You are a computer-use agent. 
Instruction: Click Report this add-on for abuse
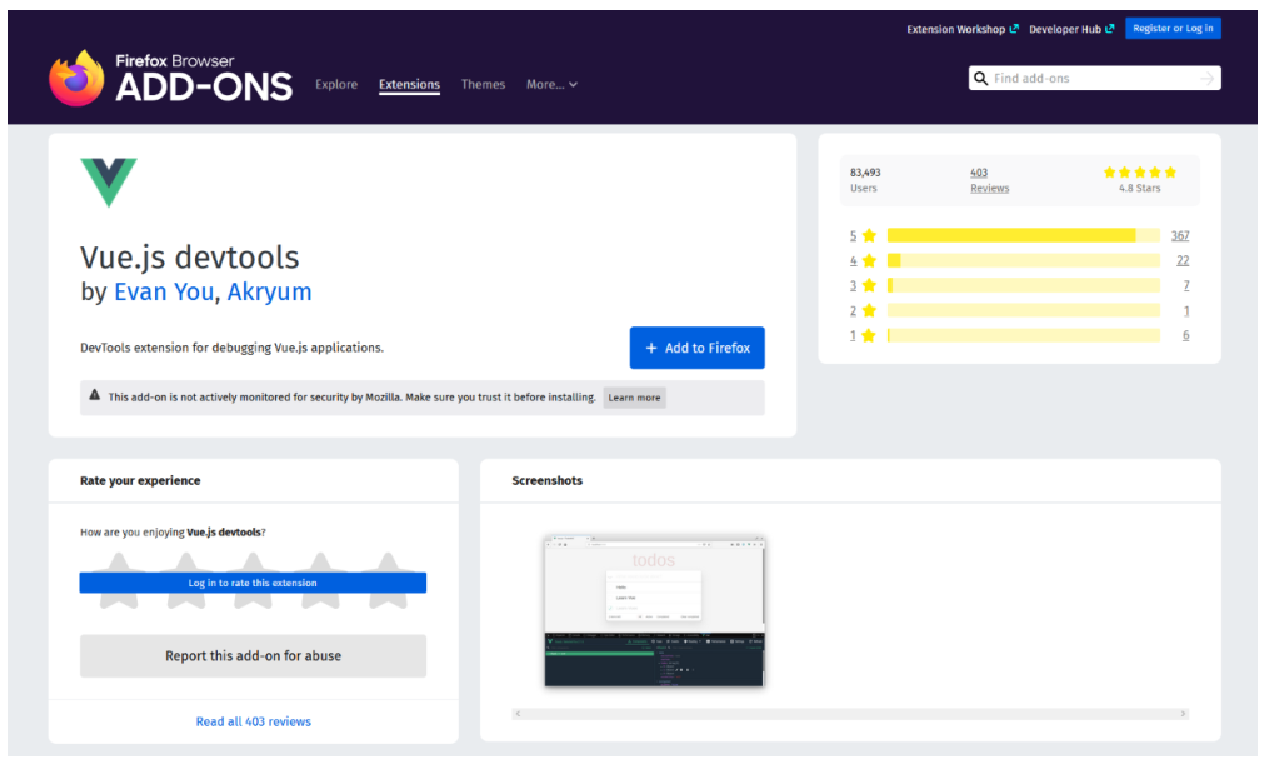[x=253, y=656]
